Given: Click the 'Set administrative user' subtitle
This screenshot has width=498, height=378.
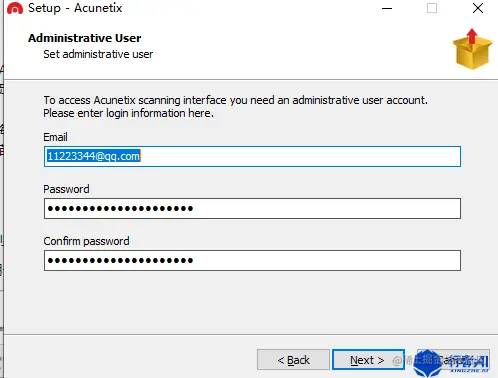Looking at the screenshot, I should tap(98, 54).
